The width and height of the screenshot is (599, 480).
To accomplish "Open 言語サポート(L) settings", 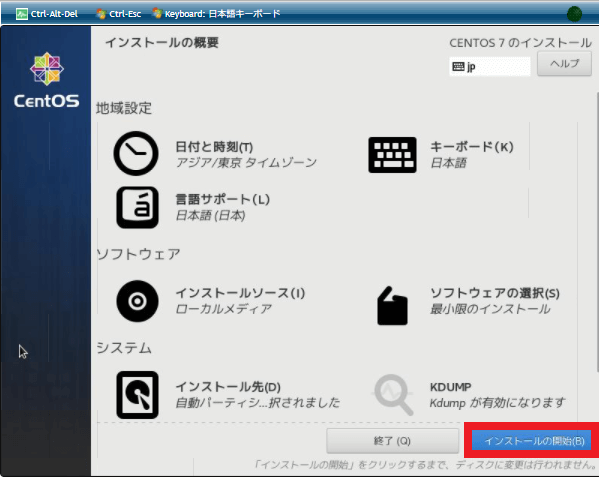I will point(222,199).
